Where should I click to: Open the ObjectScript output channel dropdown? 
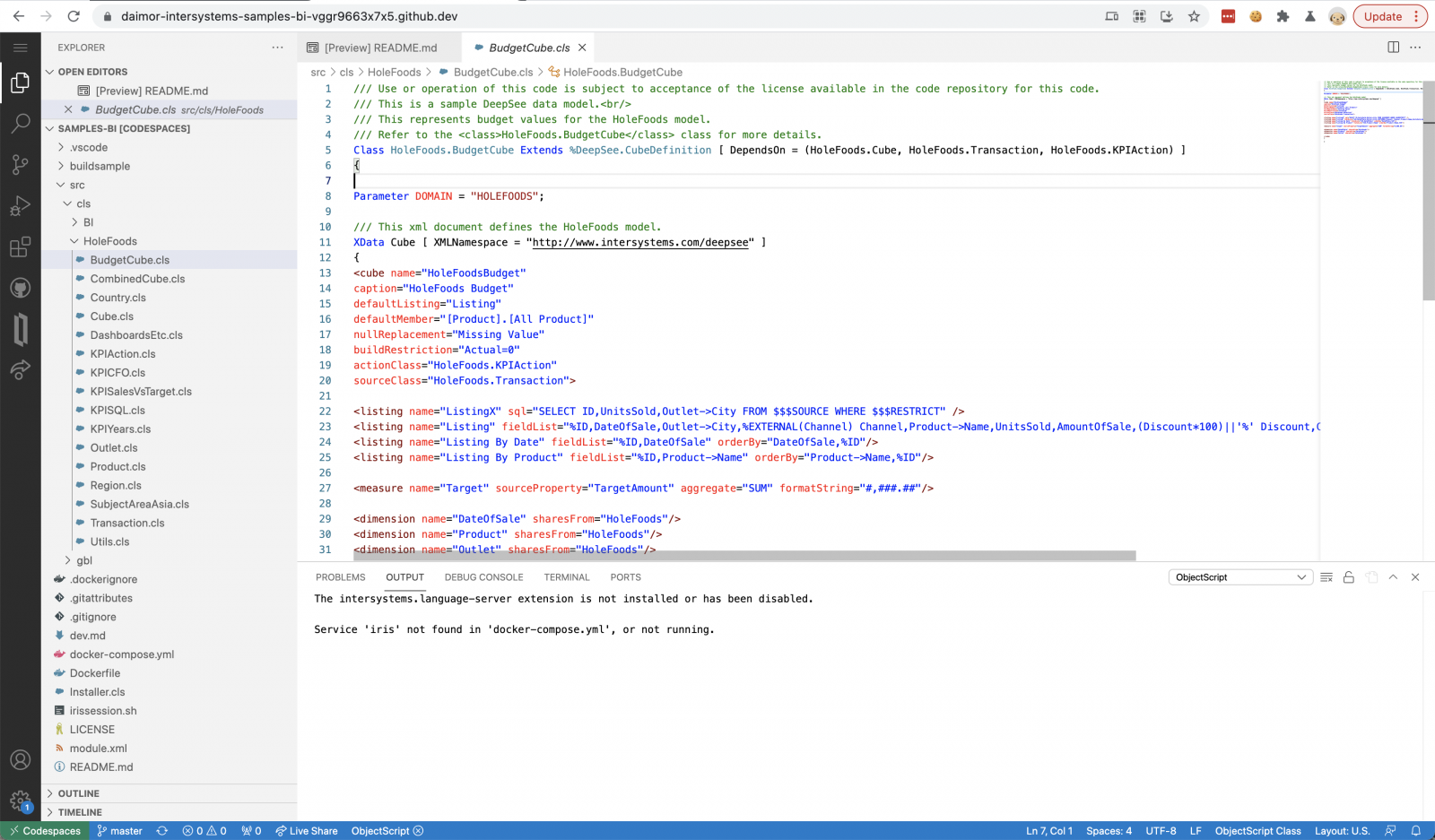click(x=1239, y=577)
